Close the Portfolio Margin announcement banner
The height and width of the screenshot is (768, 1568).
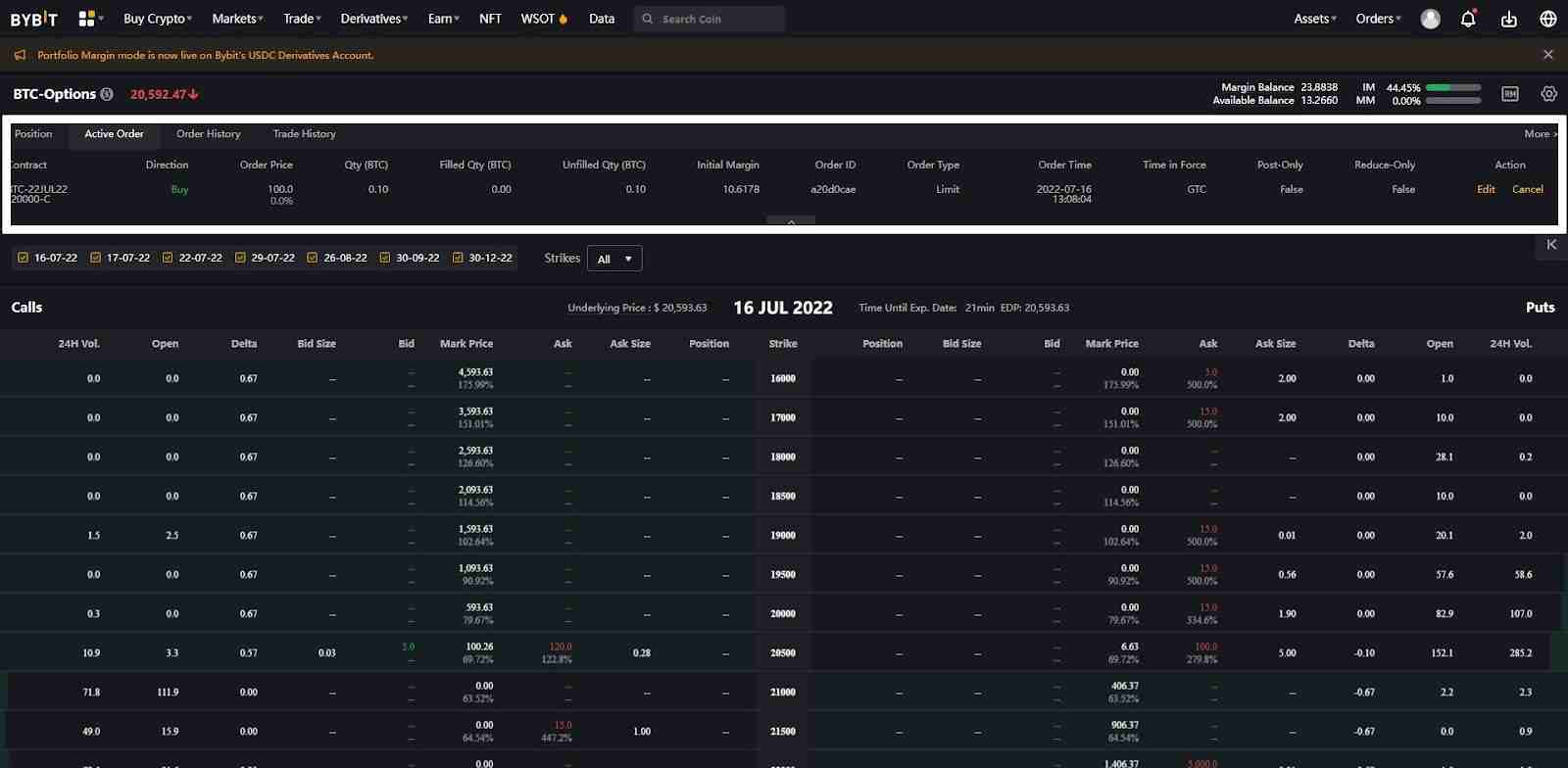click(x=1548, y=55)
